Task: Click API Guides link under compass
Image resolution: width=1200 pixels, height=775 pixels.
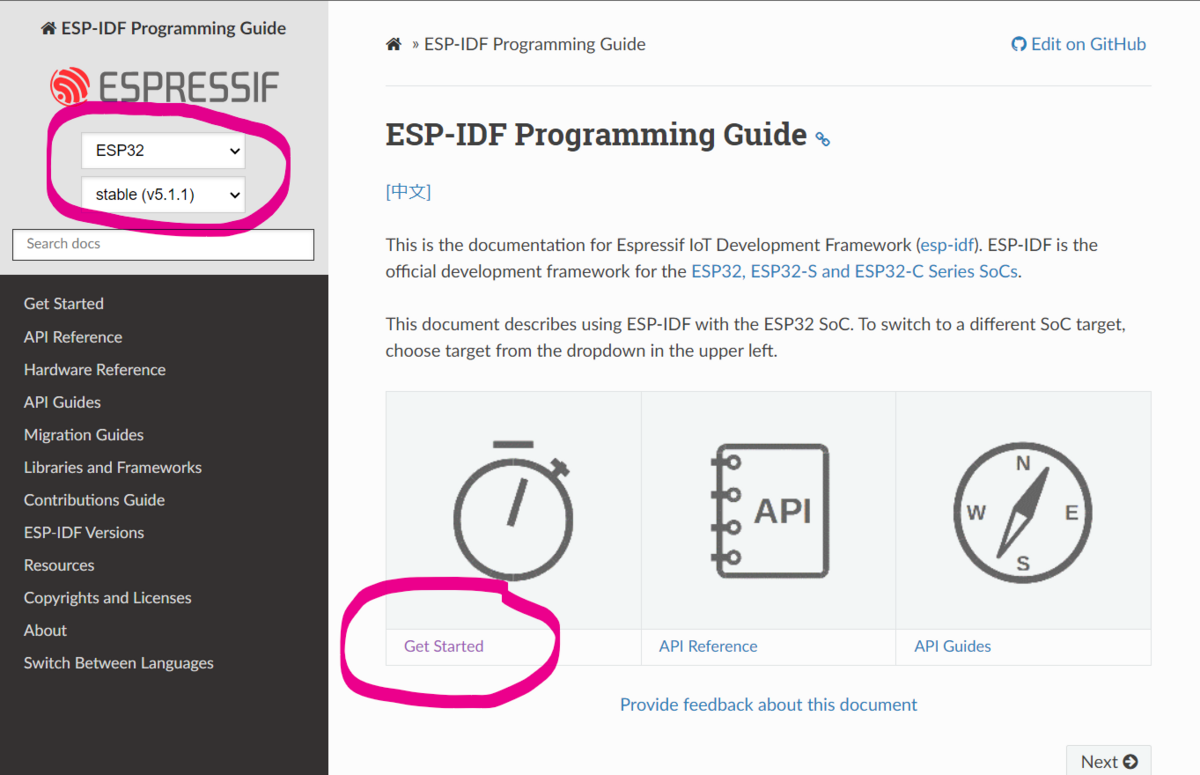Action: [x=953, y=646]
